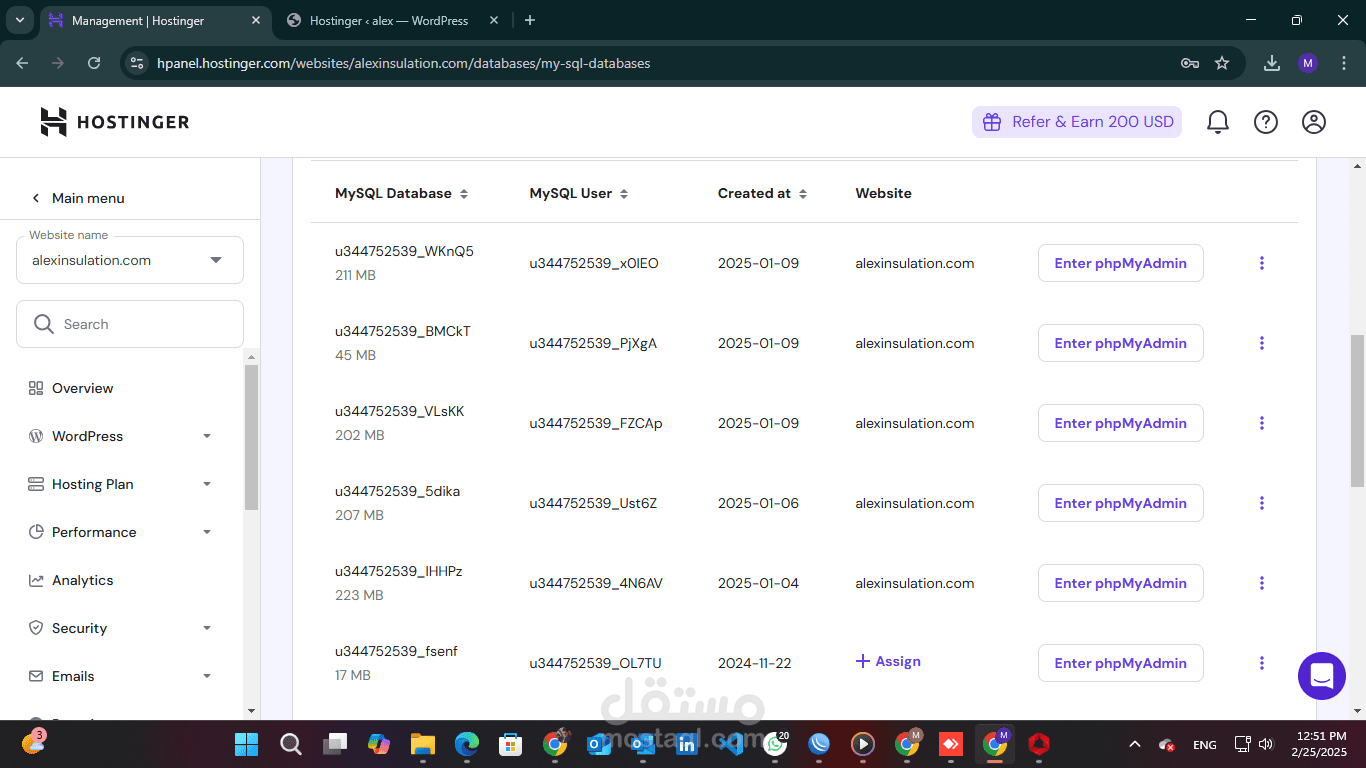Launch Visual Studio Code from the taskbar
The image size is (1366, 768).
pos(731,744)
